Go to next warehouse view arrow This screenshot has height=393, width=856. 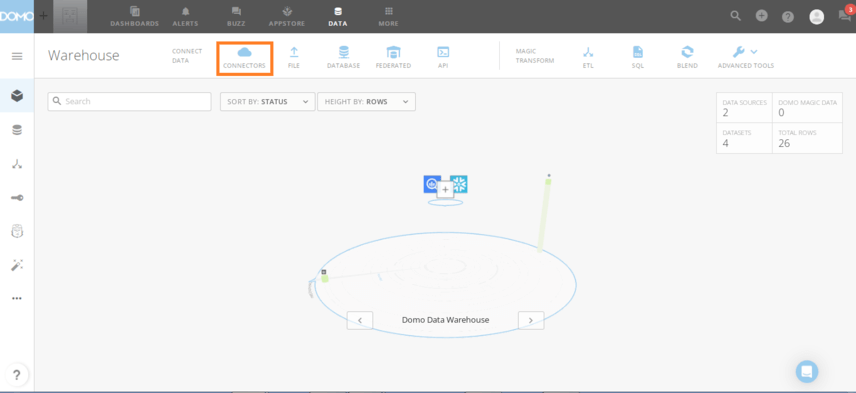click(x=531, y=320)
